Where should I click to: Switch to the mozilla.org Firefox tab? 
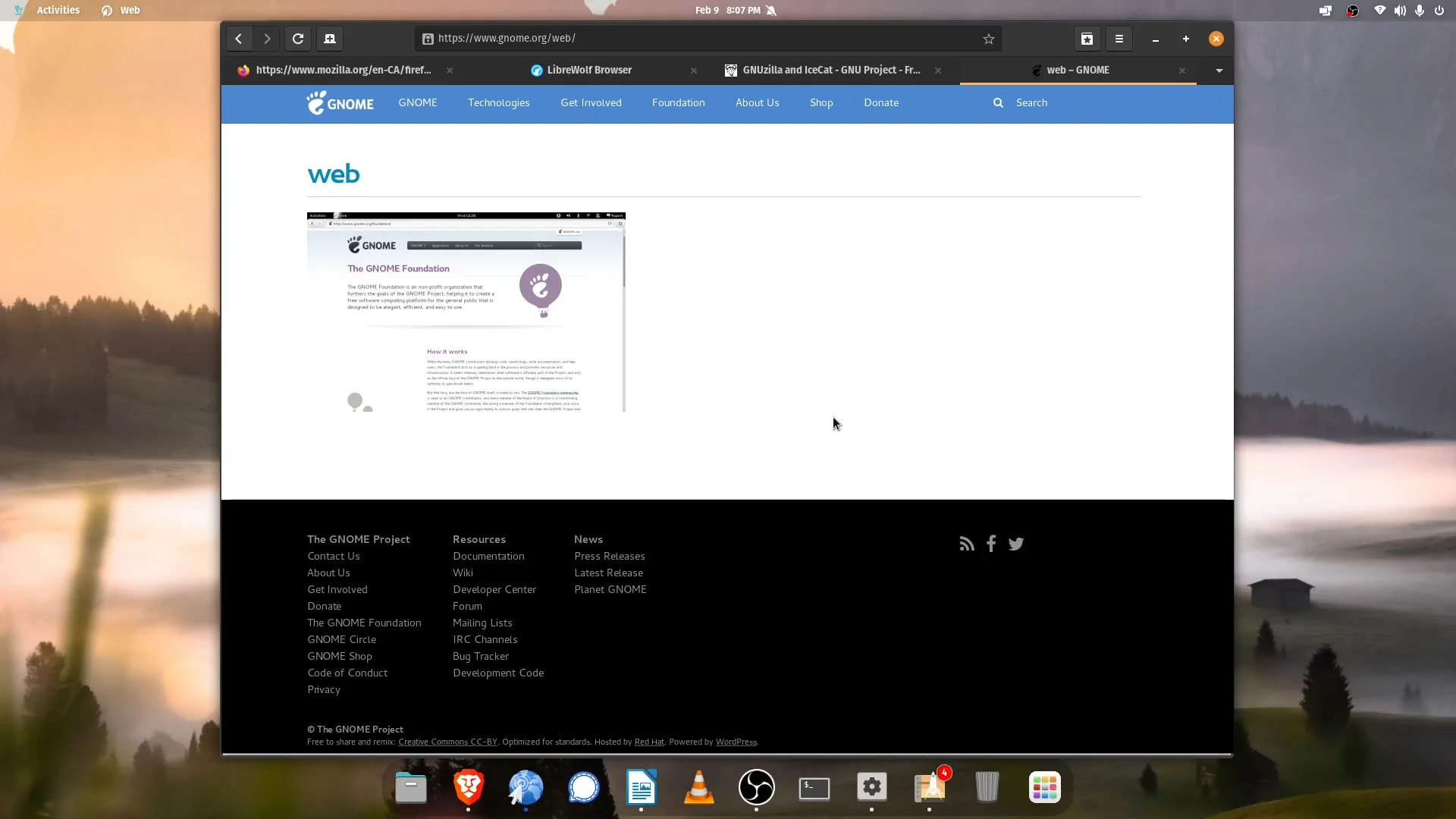click(x=345, y=71)
